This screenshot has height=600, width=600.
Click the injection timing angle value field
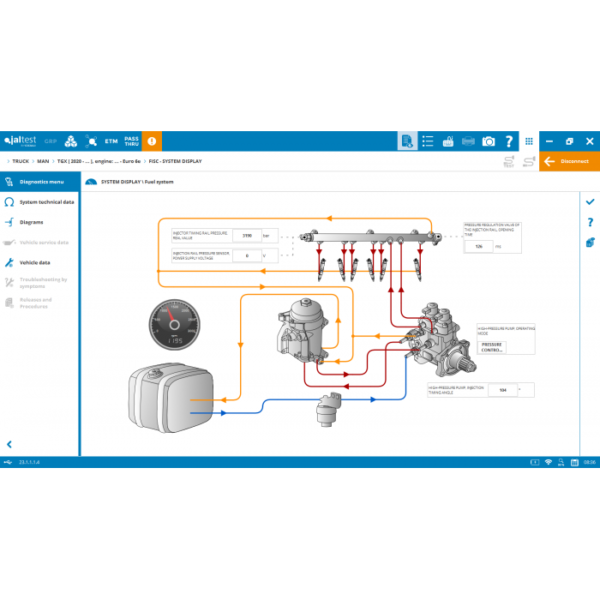pyautogui.click(x=503, y=390)
